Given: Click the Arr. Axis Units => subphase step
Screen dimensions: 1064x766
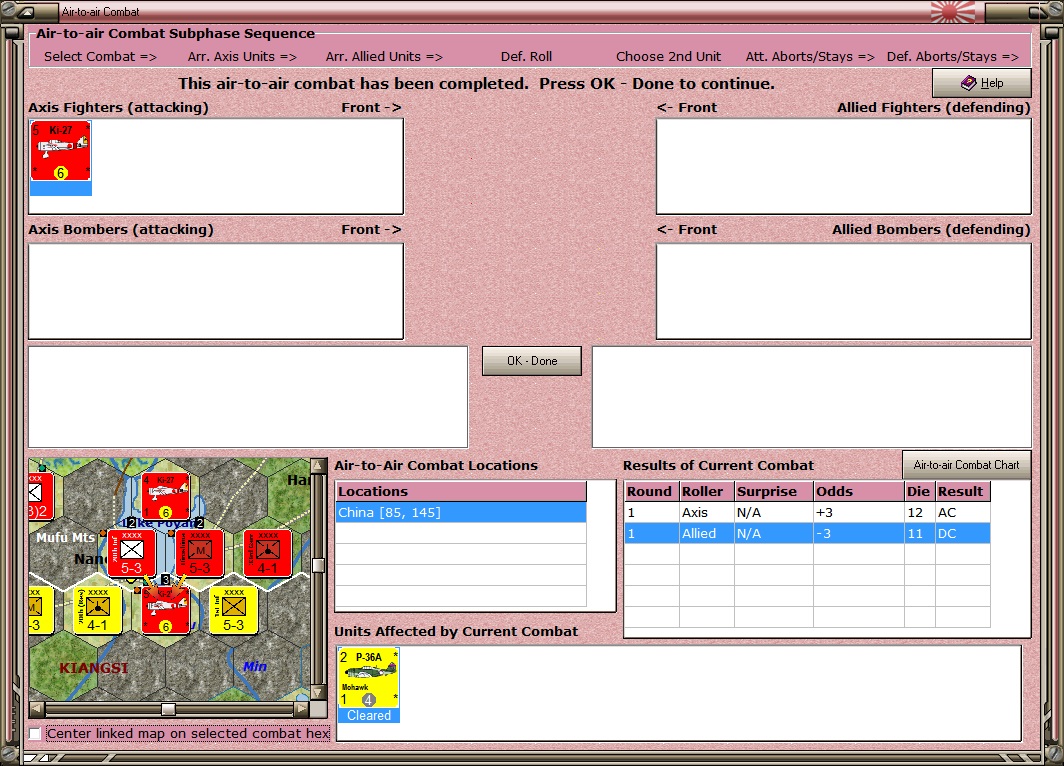Looking at the screenshot, I should pyautogui.click(x=242, y=56).
